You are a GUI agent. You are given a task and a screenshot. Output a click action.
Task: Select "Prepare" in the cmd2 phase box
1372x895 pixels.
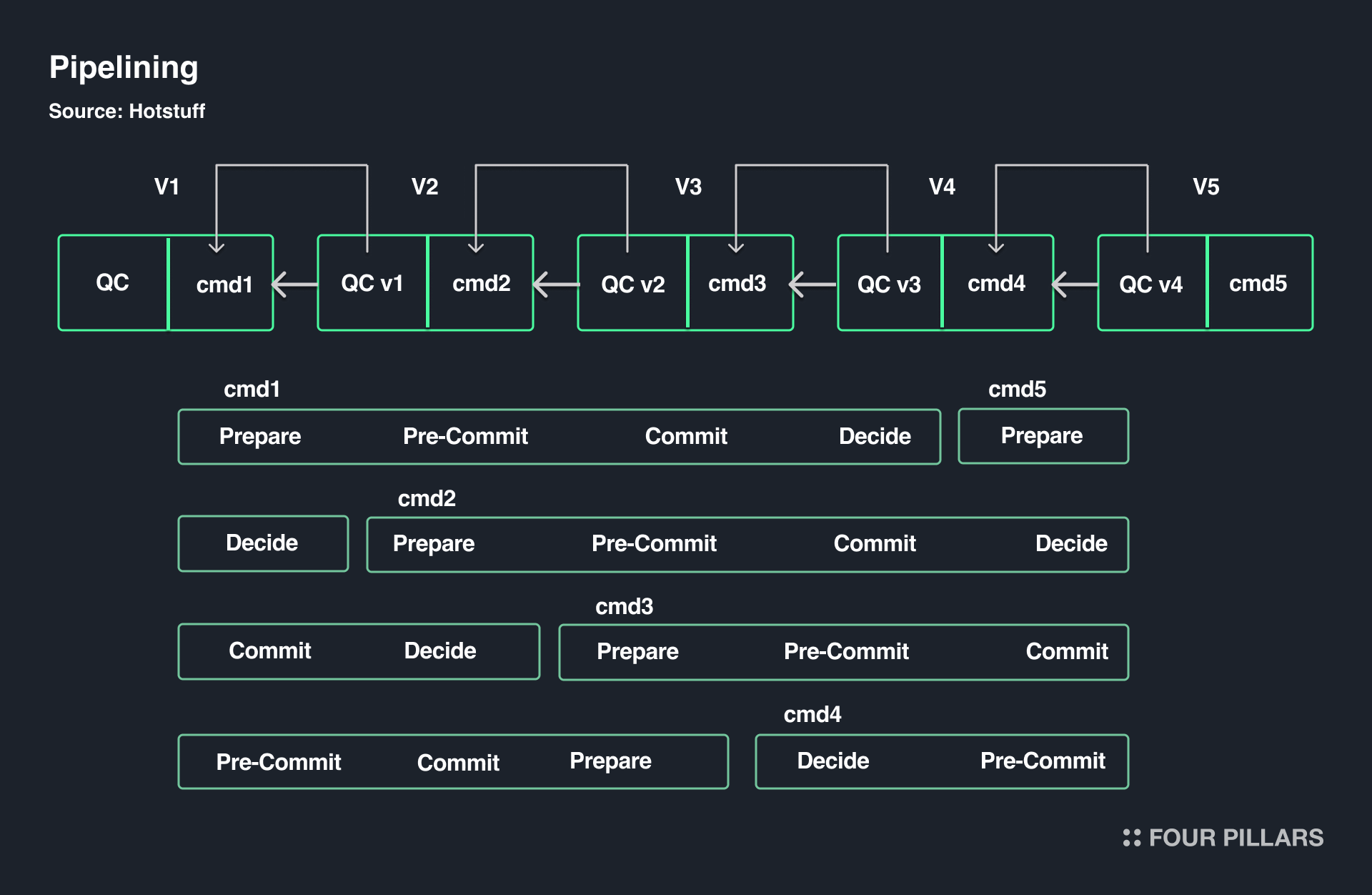click(x=434, y=544)
